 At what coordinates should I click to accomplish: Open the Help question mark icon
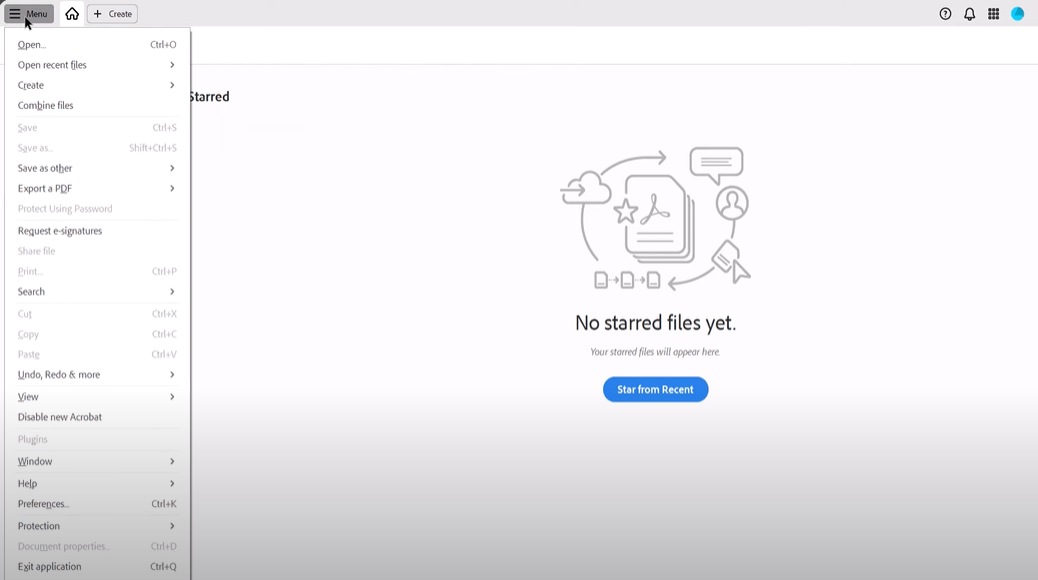945,14
